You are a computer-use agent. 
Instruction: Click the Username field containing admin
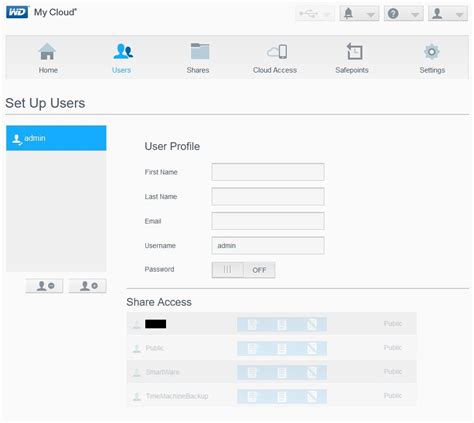coord(268,246)
